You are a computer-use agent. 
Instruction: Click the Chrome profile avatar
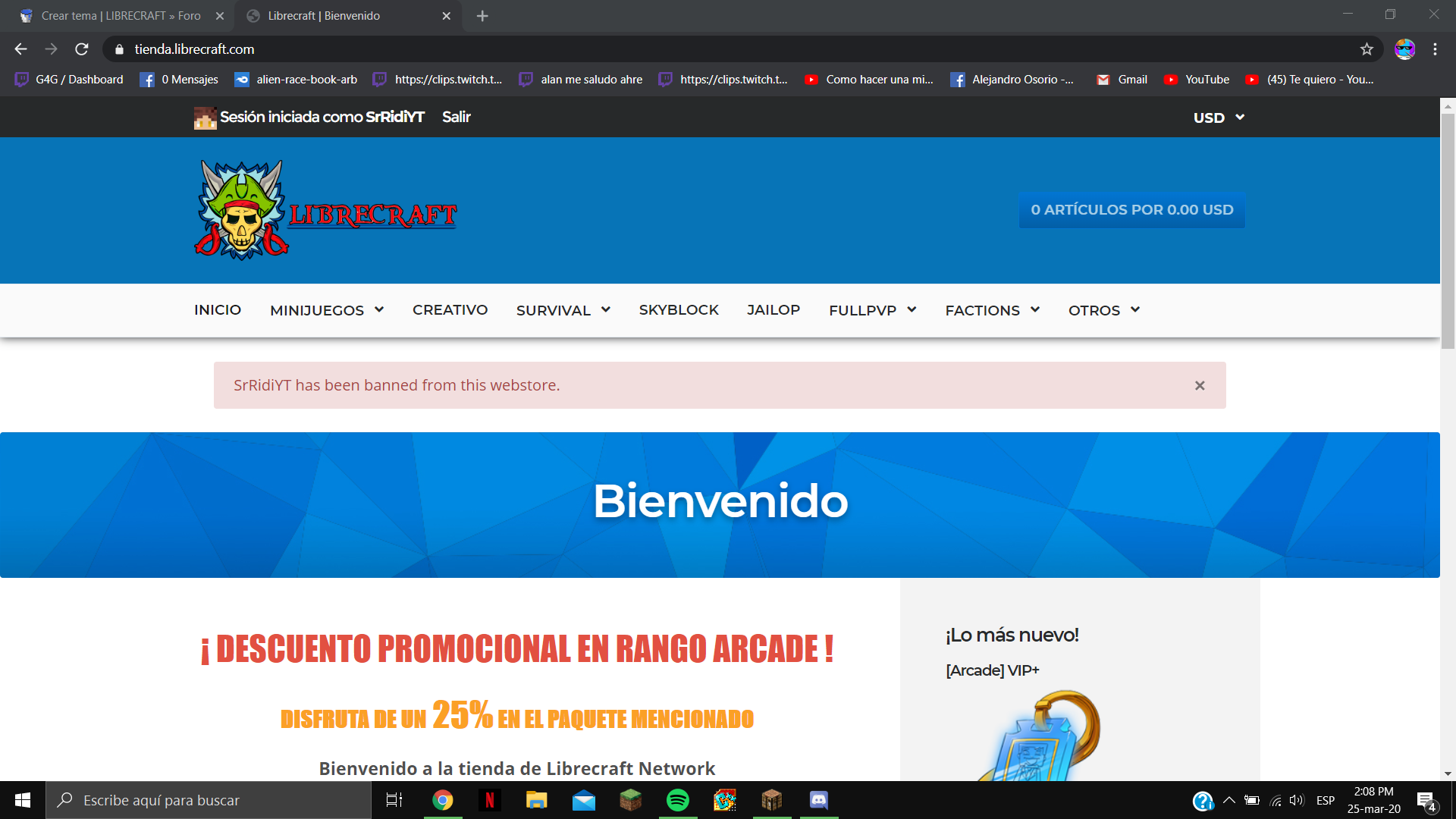(1404, 49)
